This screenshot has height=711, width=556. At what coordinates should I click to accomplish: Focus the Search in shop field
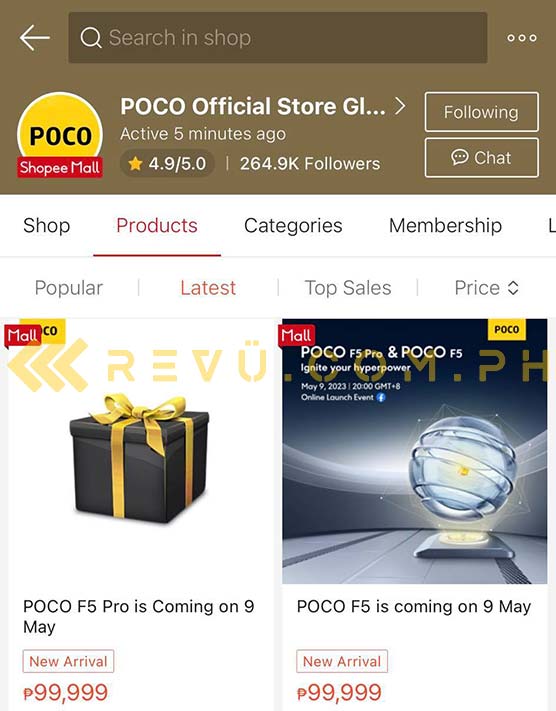click(278, 38)
